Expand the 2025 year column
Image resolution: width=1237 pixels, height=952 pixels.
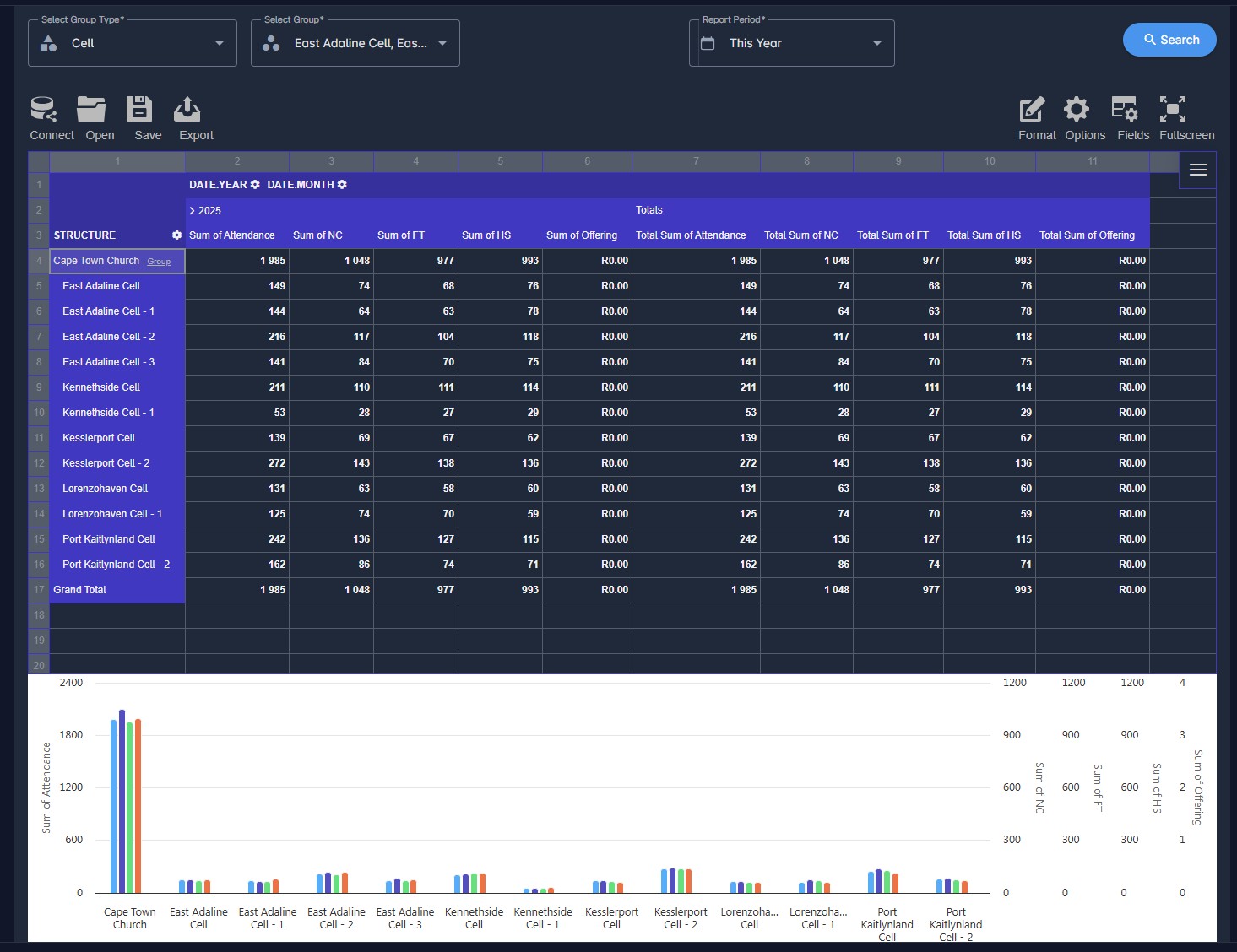pyautogui.click(x=193, y=211)
